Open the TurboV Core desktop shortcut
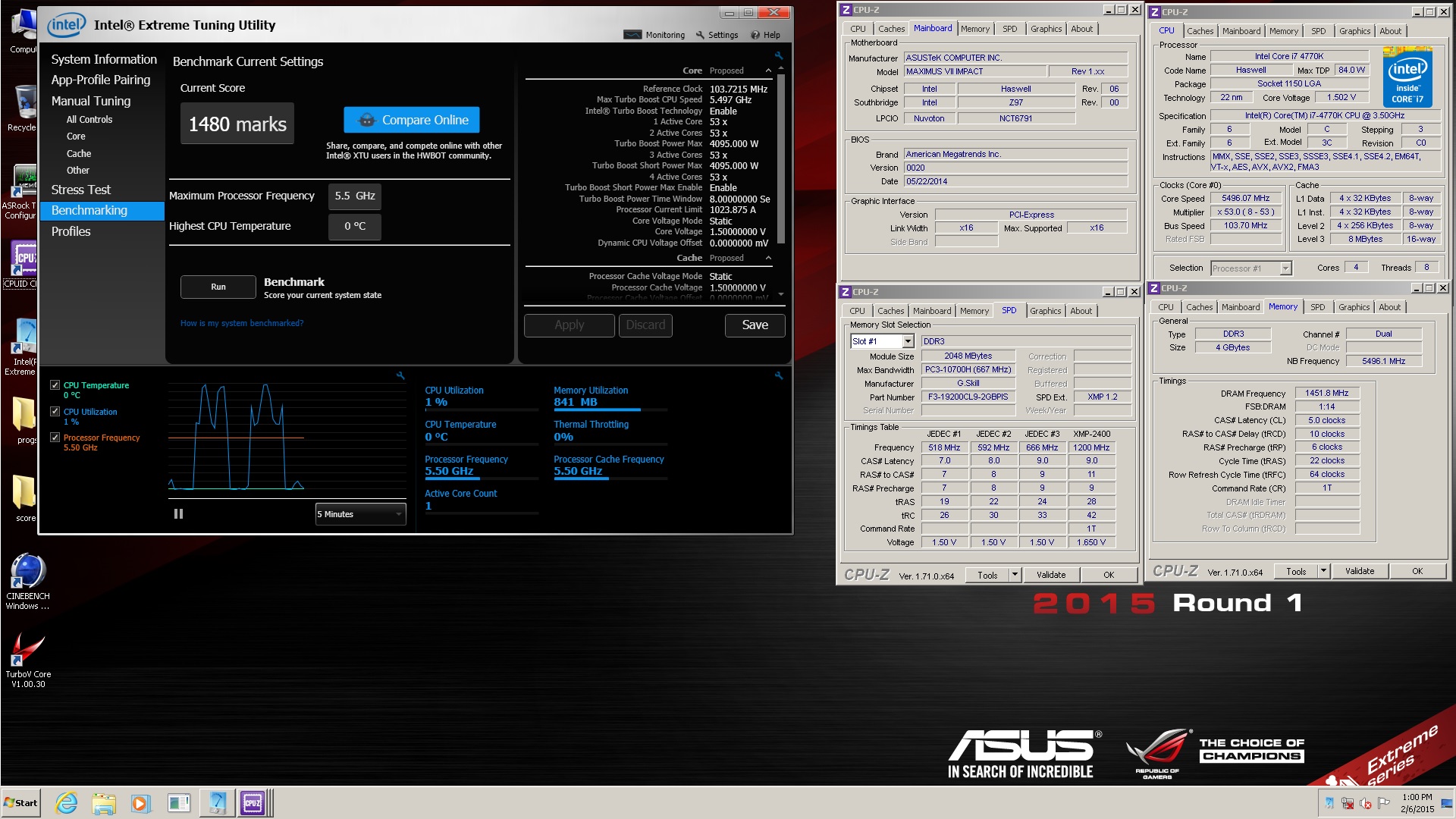Viewport: 1456px width, 819px height. (28, 661)
